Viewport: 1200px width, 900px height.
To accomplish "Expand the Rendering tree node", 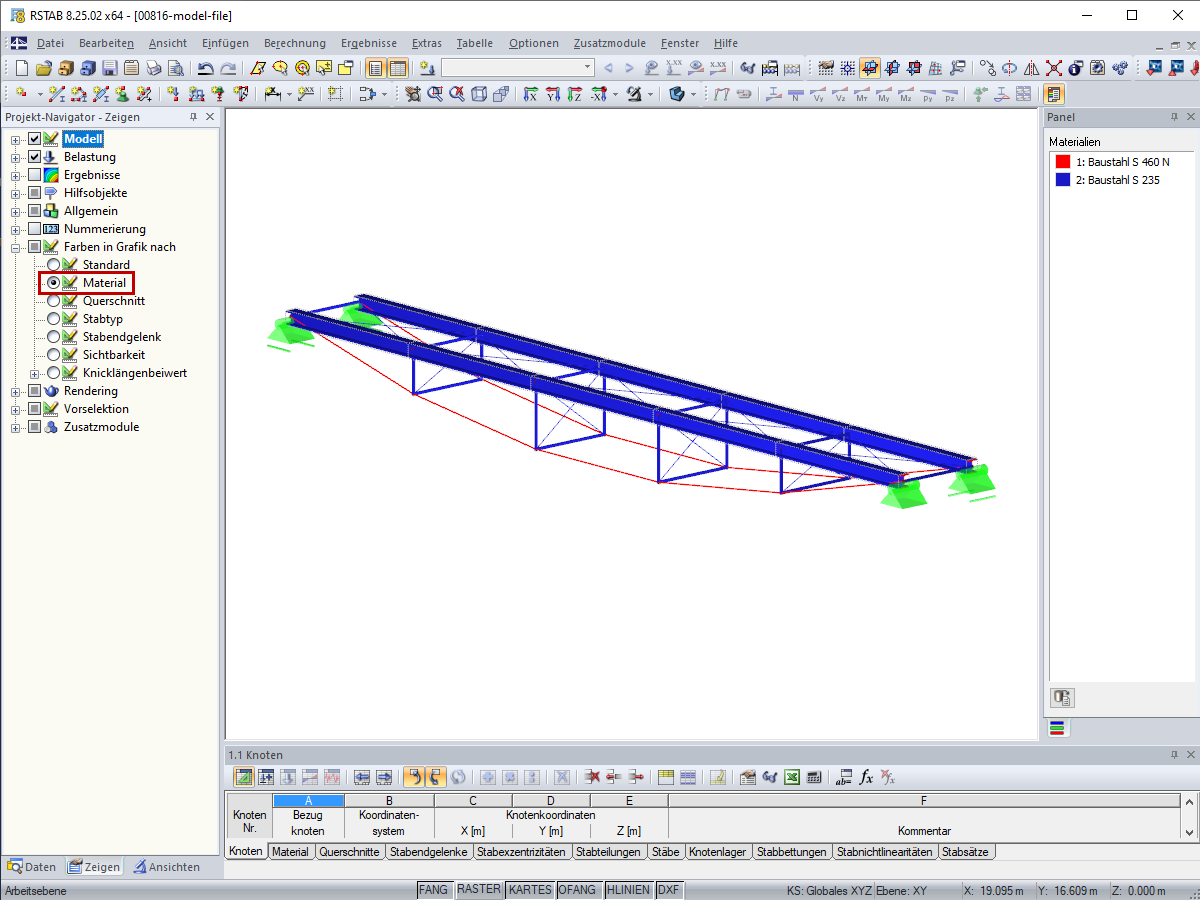I will tap(16, 391).
